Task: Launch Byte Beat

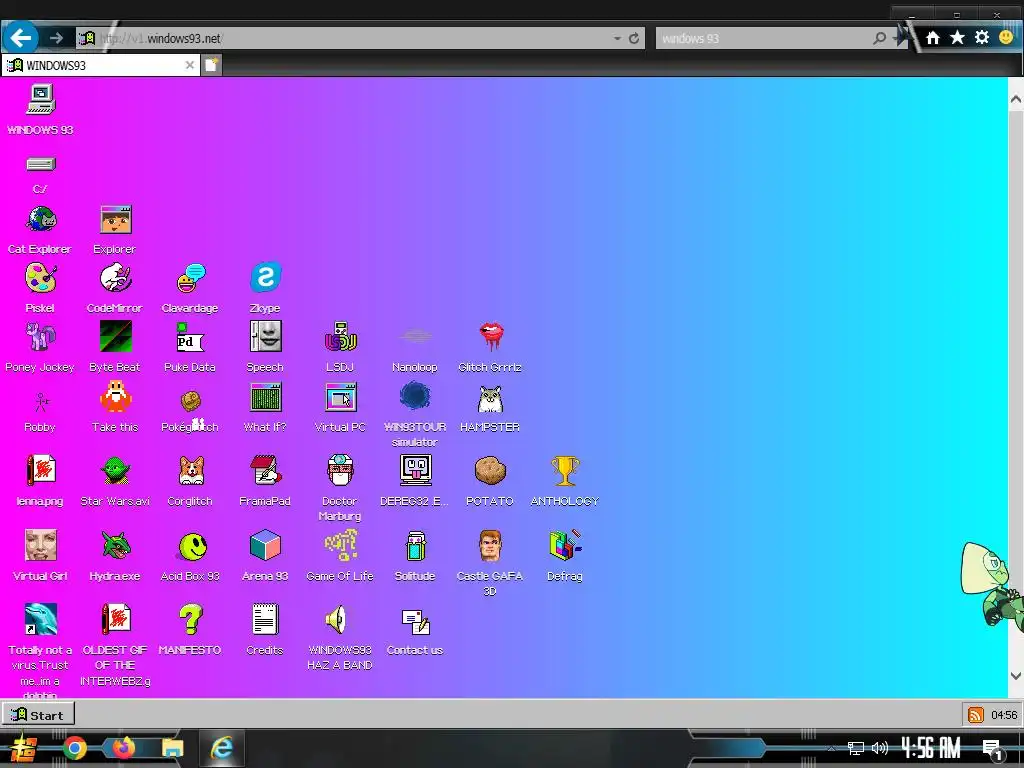Action: click(x=116, y=337)
